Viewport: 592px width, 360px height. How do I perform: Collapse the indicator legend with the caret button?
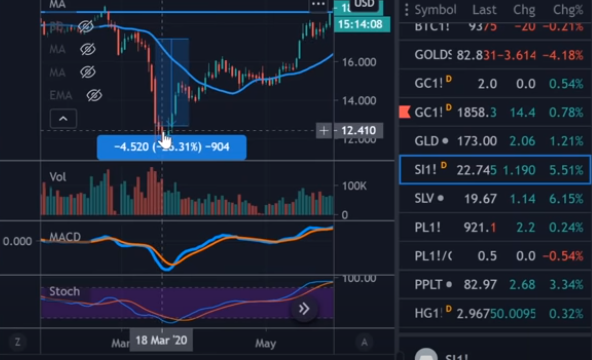[x=63, y=118]
